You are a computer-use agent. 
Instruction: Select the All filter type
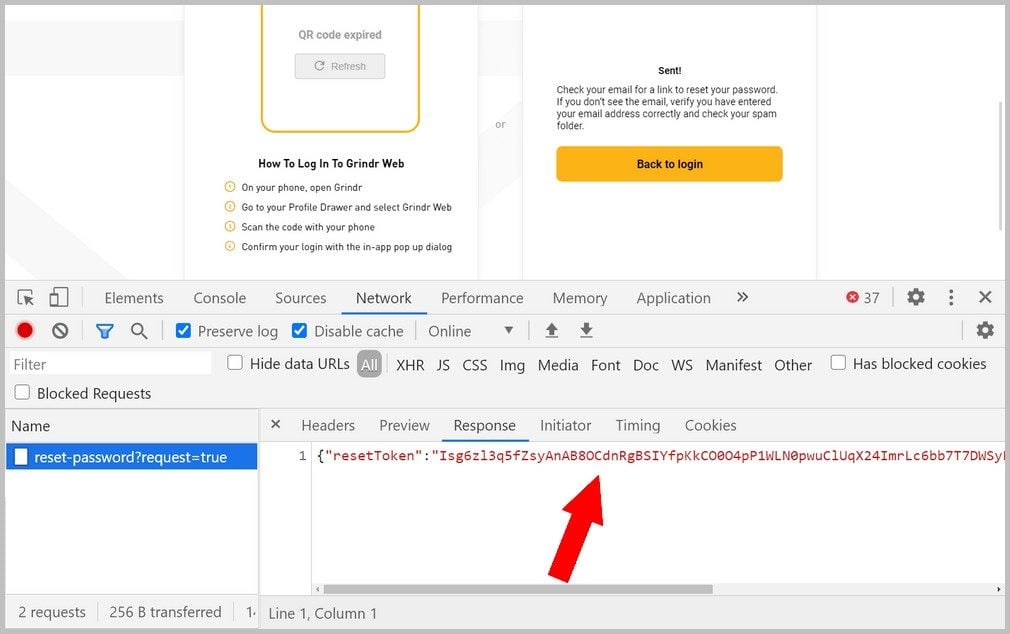click(x=369, y=365)
